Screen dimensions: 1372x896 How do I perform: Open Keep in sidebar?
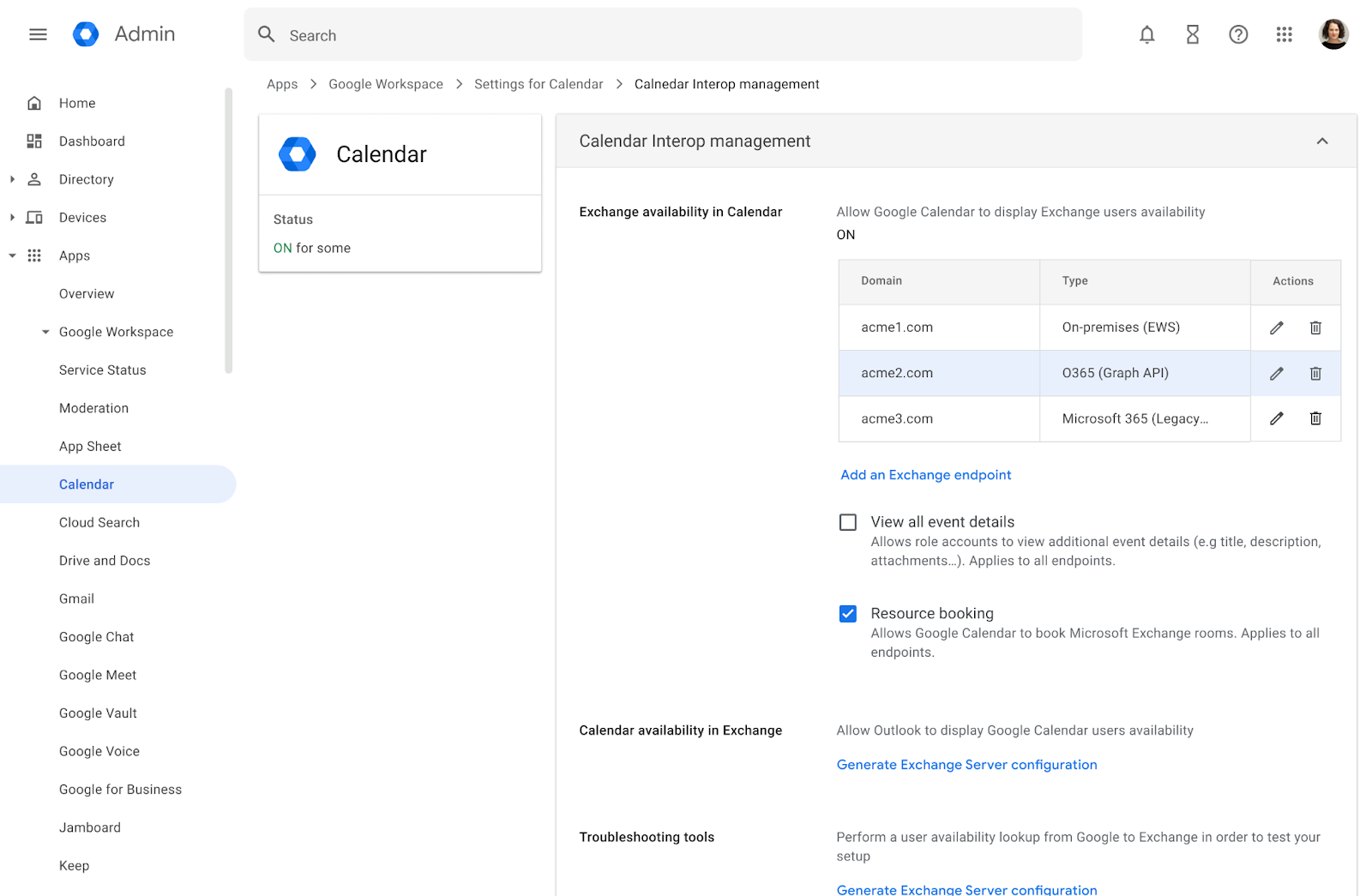tap(74, 866)
